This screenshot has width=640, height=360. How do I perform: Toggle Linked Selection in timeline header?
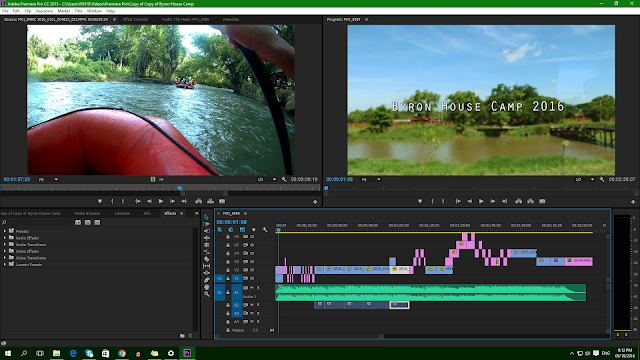pos(242,230)
